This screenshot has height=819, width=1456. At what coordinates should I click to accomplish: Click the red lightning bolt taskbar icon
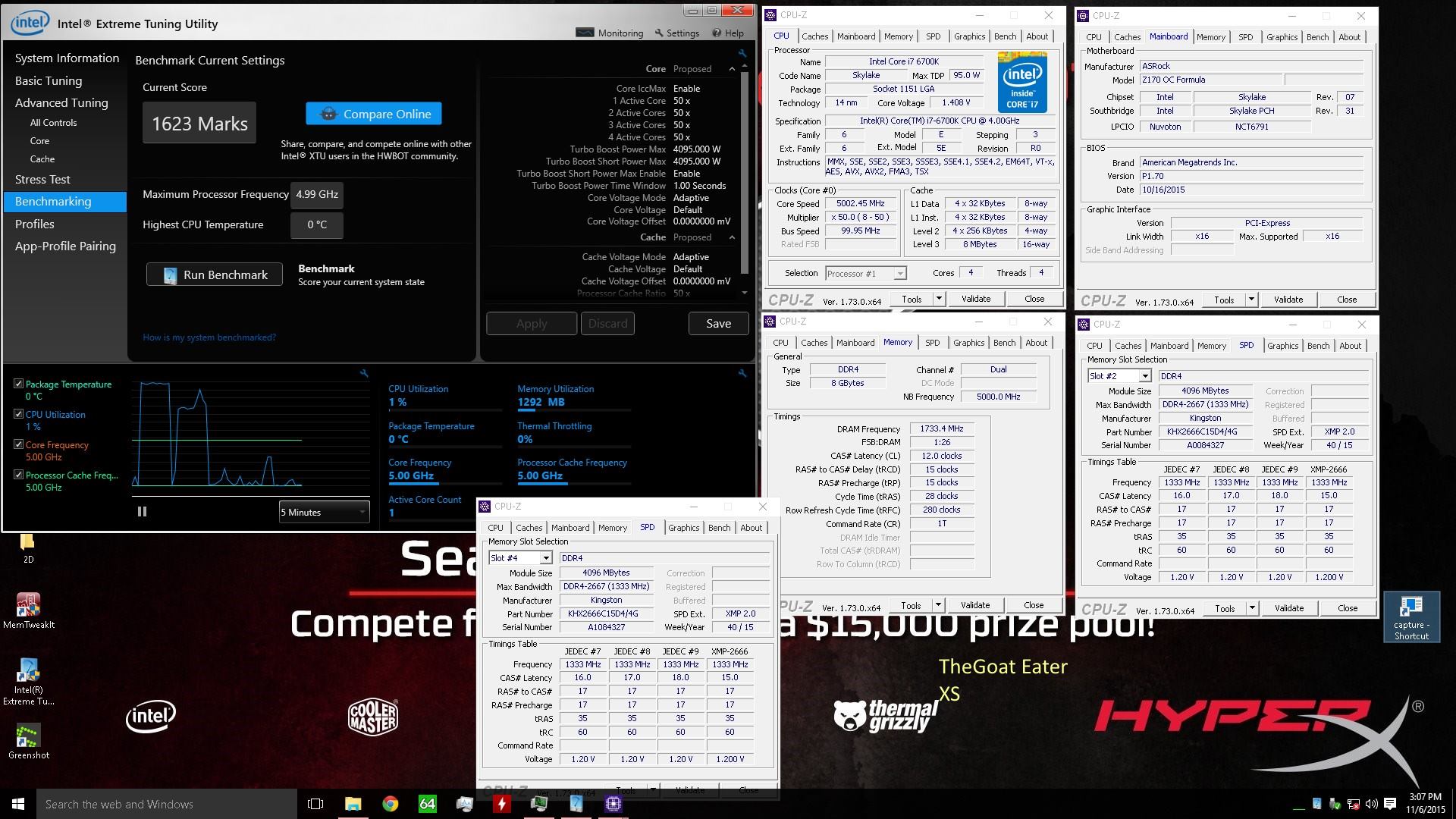[x=502, y=804]
